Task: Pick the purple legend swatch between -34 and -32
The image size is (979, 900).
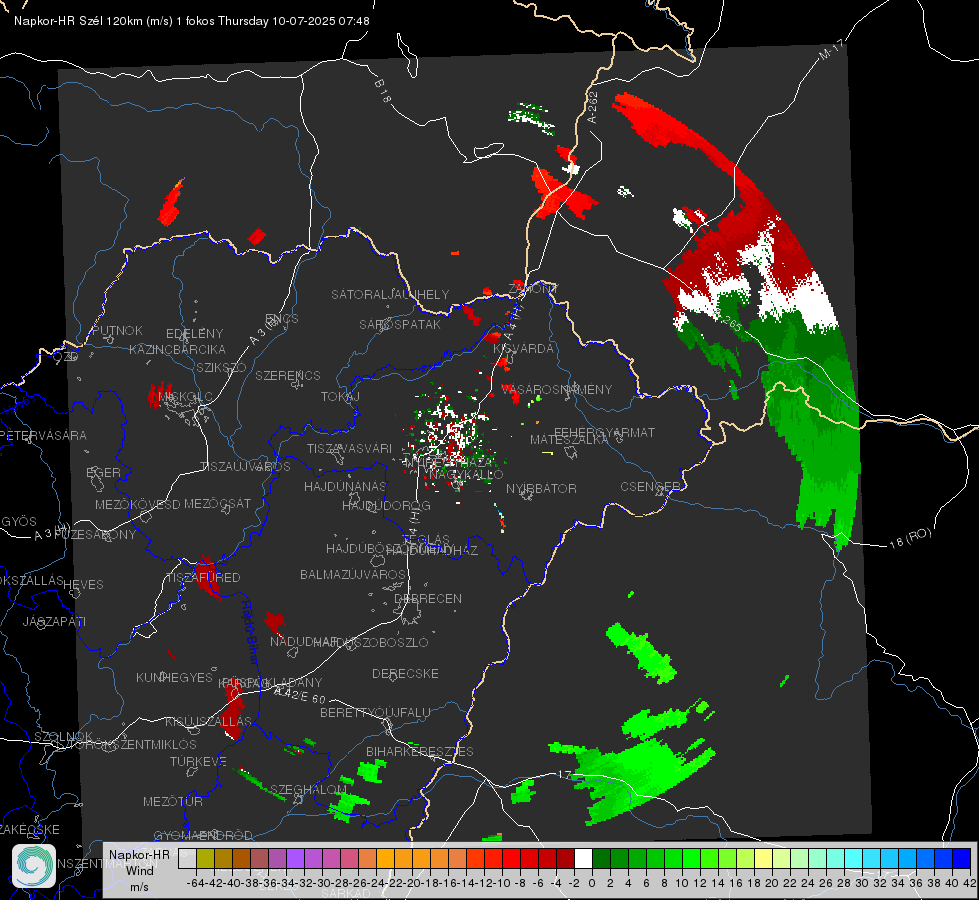Action: point(295,858)
